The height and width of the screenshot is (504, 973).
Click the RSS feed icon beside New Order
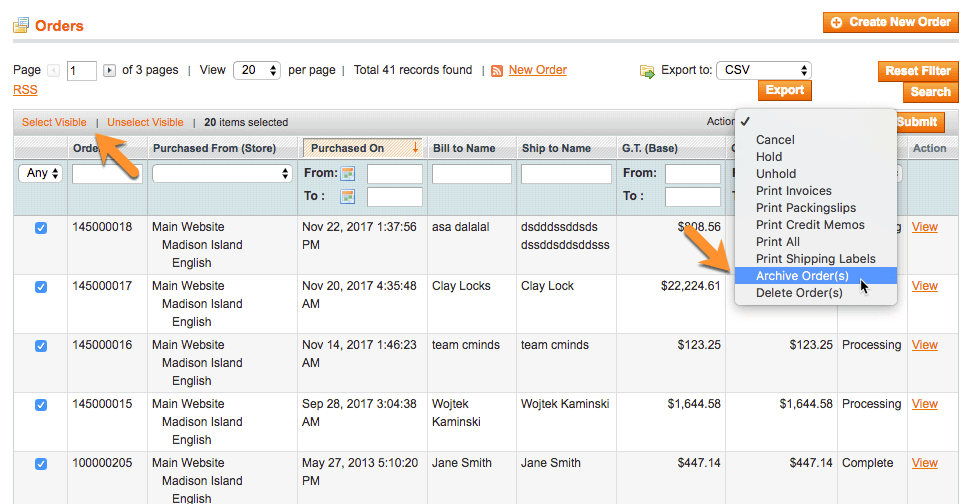pos(497,71)
